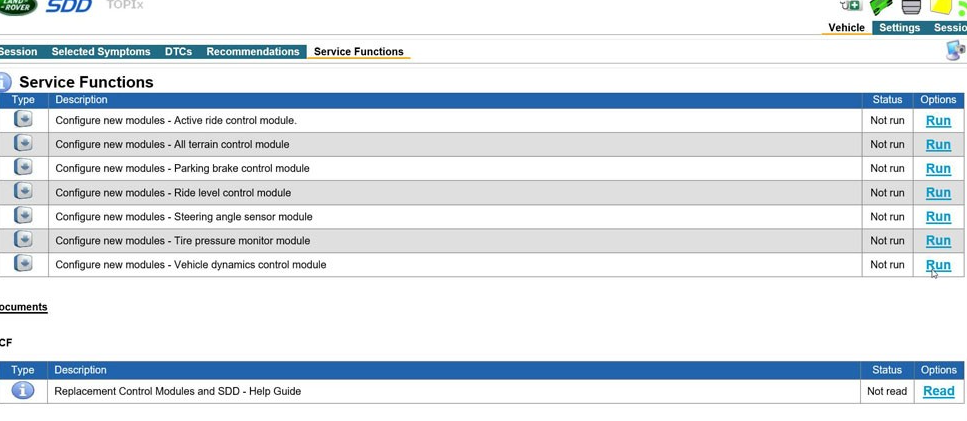Run Tire pressure monitor module configuration
The height and width of the screenshot is (421, 967).
938,240
